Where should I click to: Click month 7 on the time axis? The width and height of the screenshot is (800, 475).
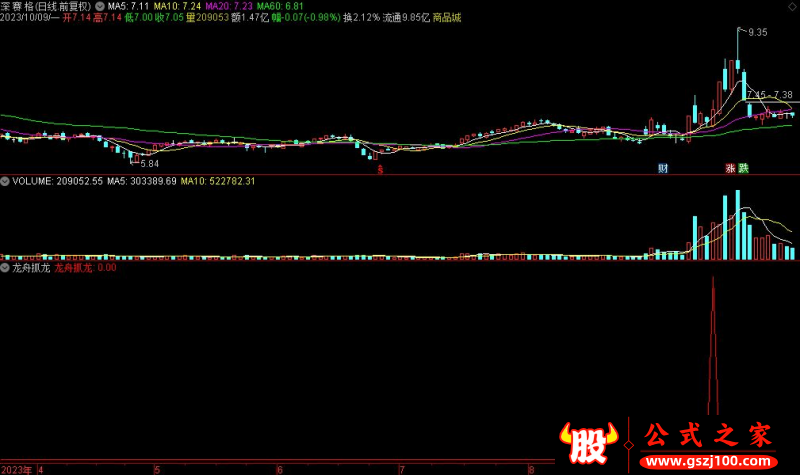coord(402,470)
